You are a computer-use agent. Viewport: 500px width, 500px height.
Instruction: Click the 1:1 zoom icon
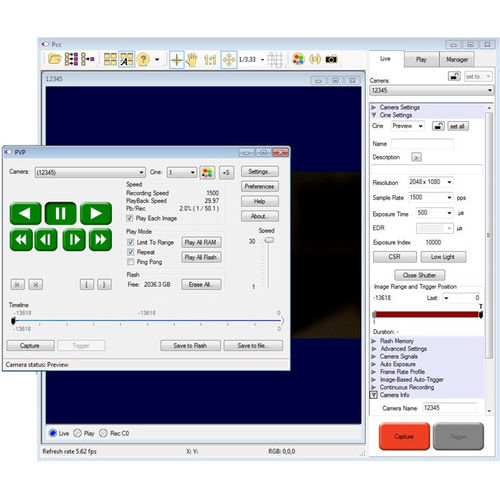coord(210,60)
